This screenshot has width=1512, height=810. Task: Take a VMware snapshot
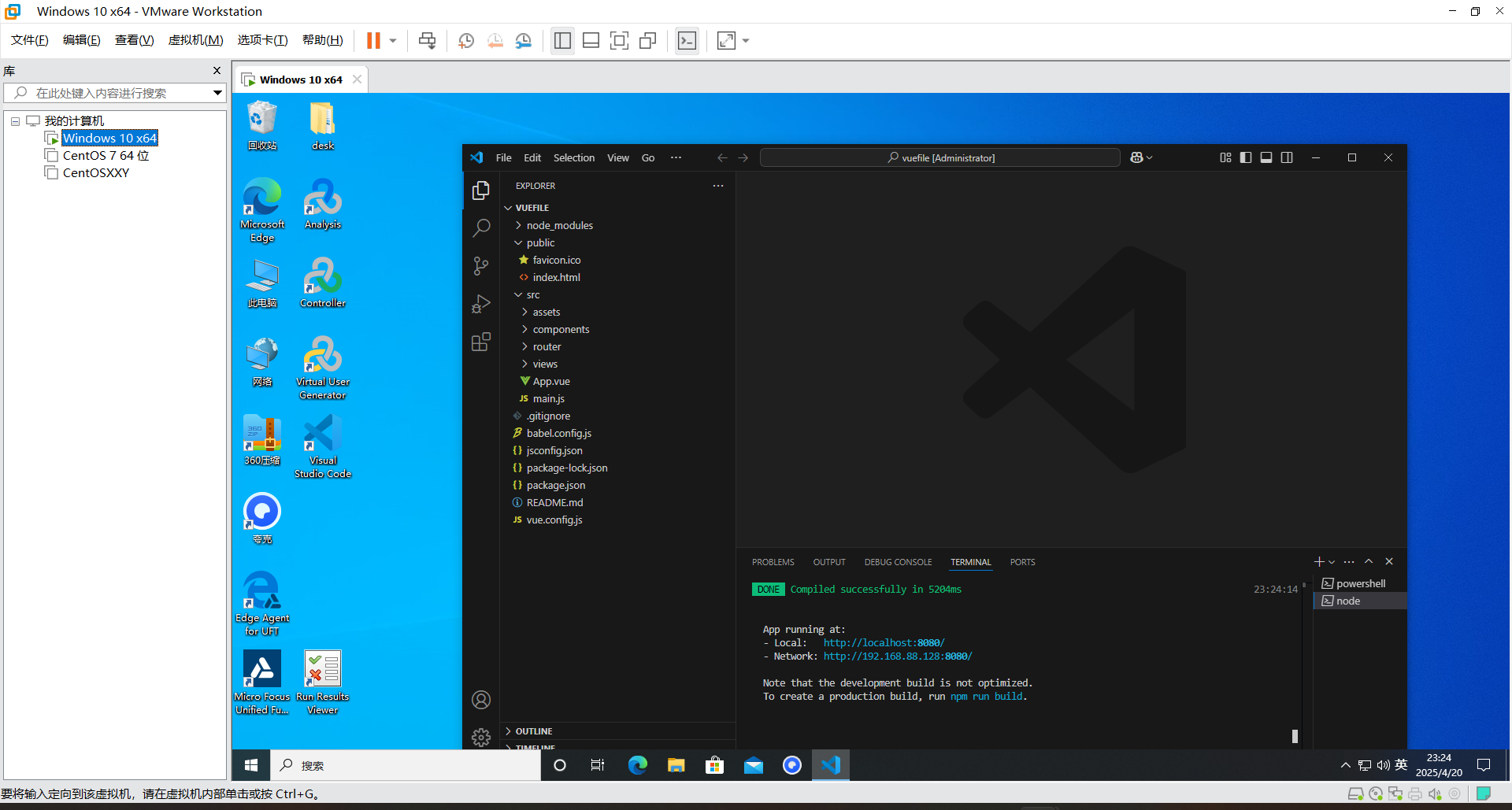466,40
